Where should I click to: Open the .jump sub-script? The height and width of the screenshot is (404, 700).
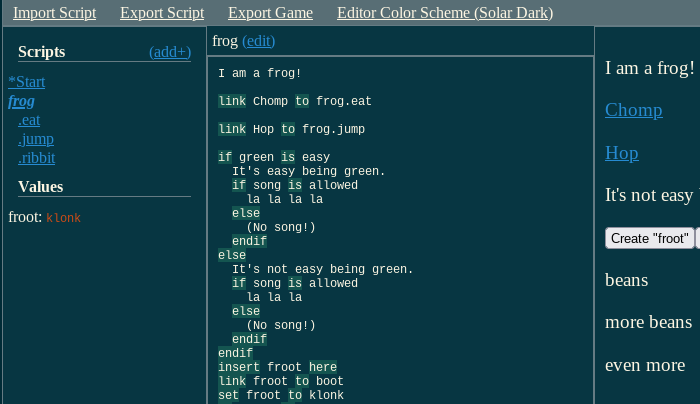36,139
